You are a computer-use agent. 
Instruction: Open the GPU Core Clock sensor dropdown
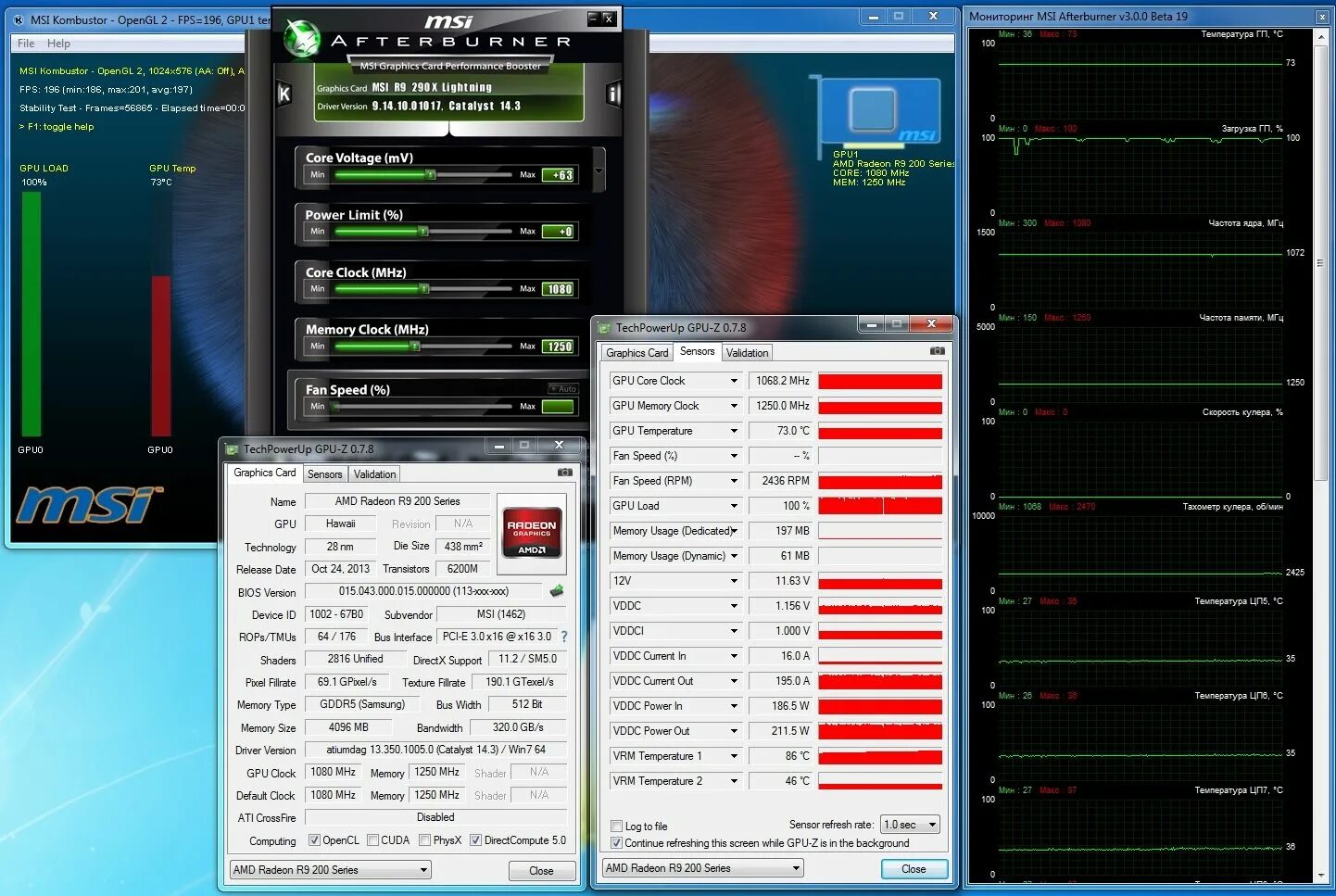[x=734, y=381]
